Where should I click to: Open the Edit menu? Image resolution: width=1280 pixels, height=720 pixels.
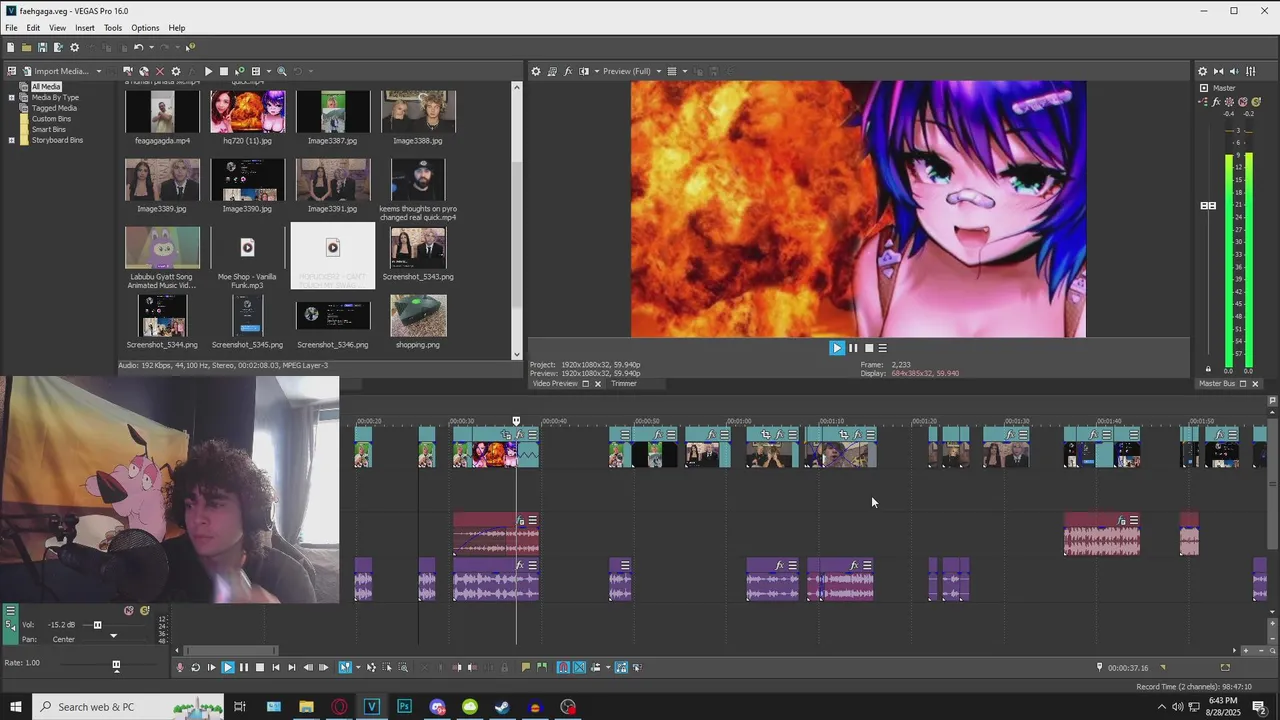[33, 28]
